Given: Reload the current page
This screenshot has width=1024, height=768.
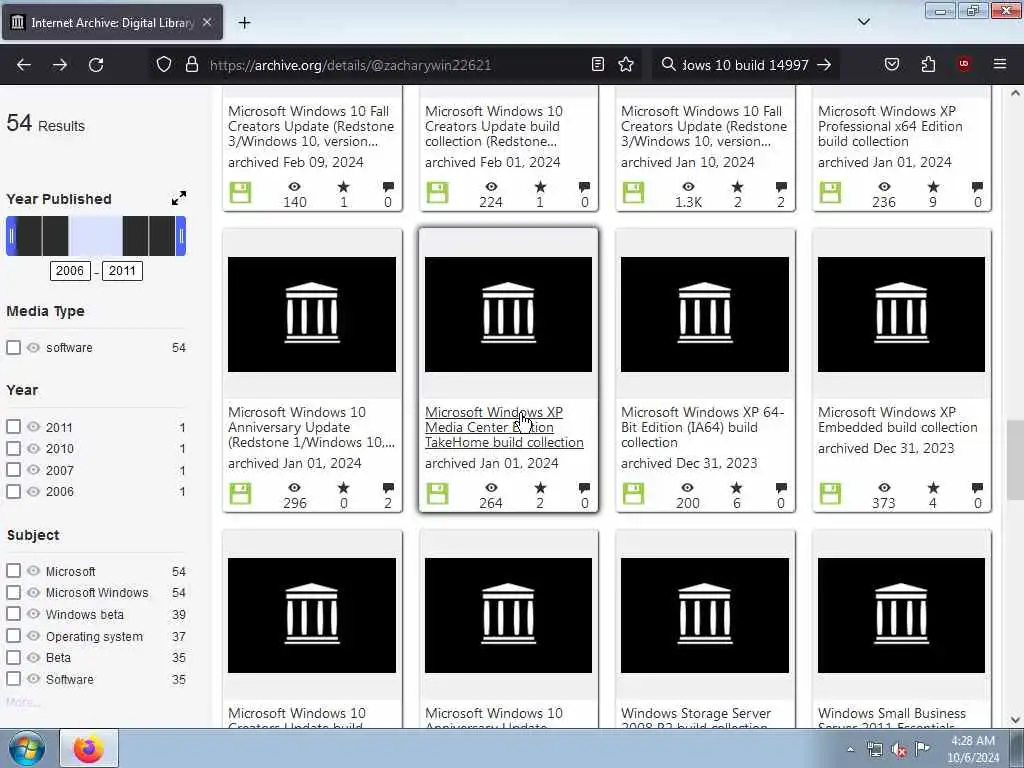Looking at the screenshot, I should [x=96, y=65].
